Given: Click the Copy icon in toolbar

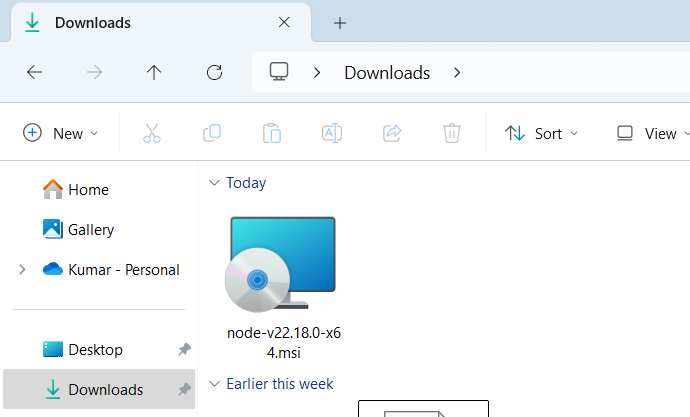Looking at the screenshot, I should [x=212, y=133].
